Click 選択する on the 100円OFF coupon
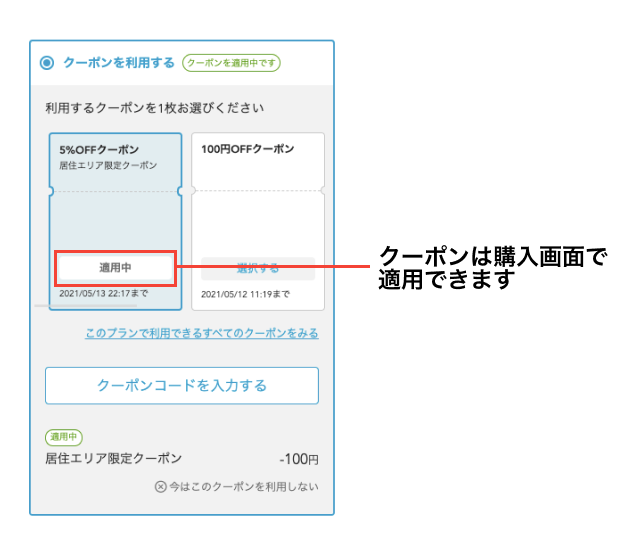The height and width of the screenshot is (545, 640). coord(258,269)
